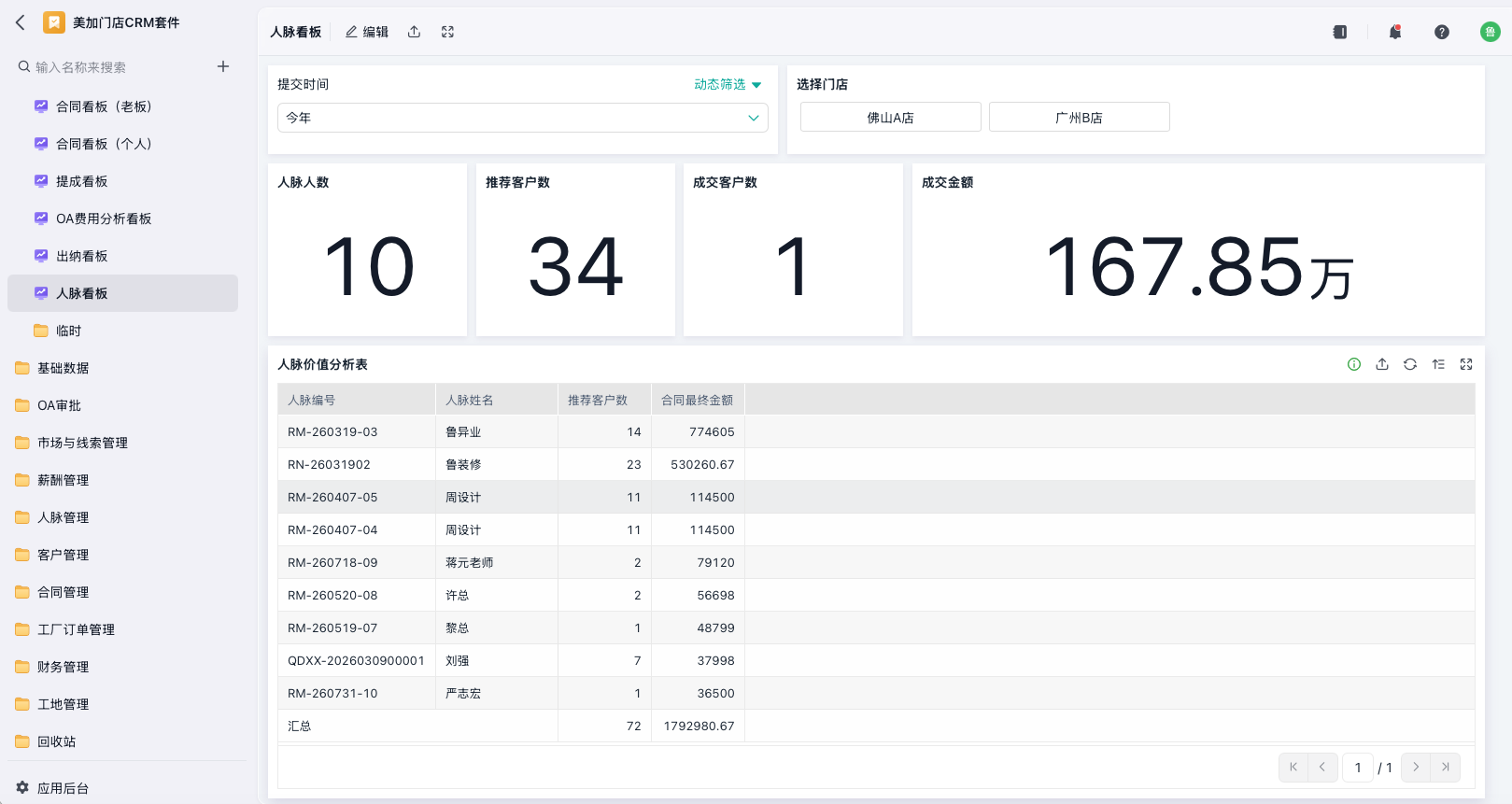Viewport: 1512px width, 804px height.
Task: Open the notebook panel icon in header
Action: coord(1340,32)
